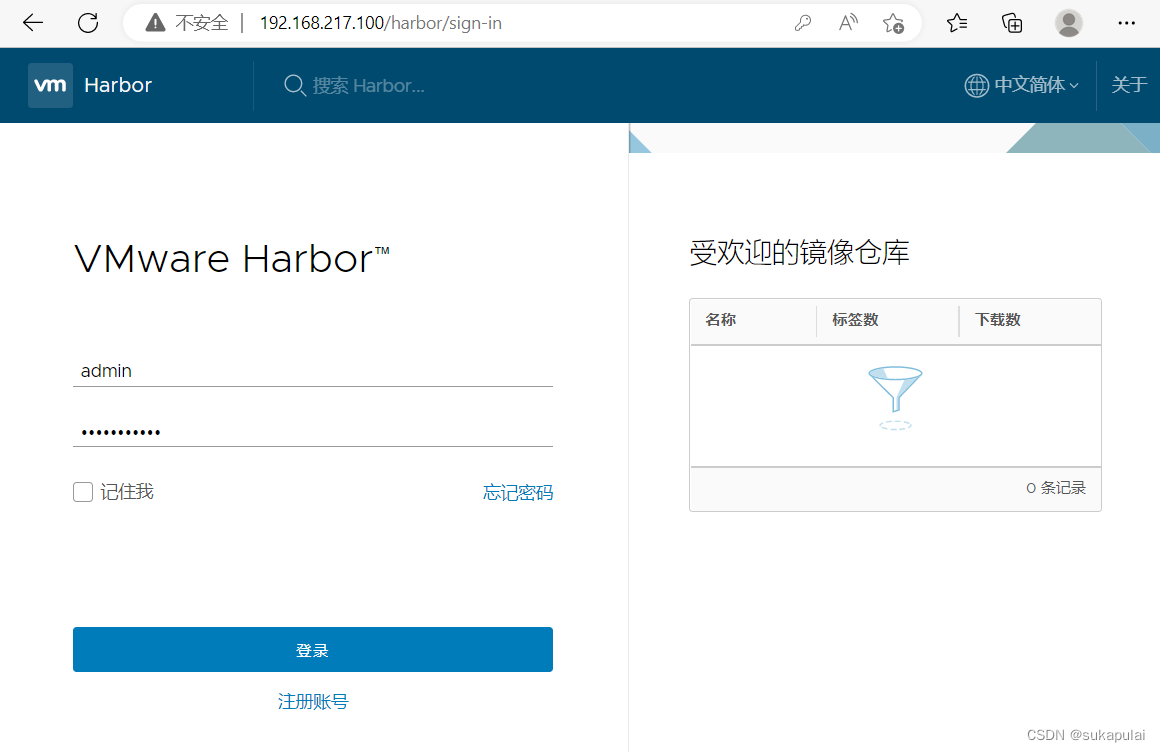1160x752 pixels.
Task: Reload the page with refresh icon
Action: (88, 23)
